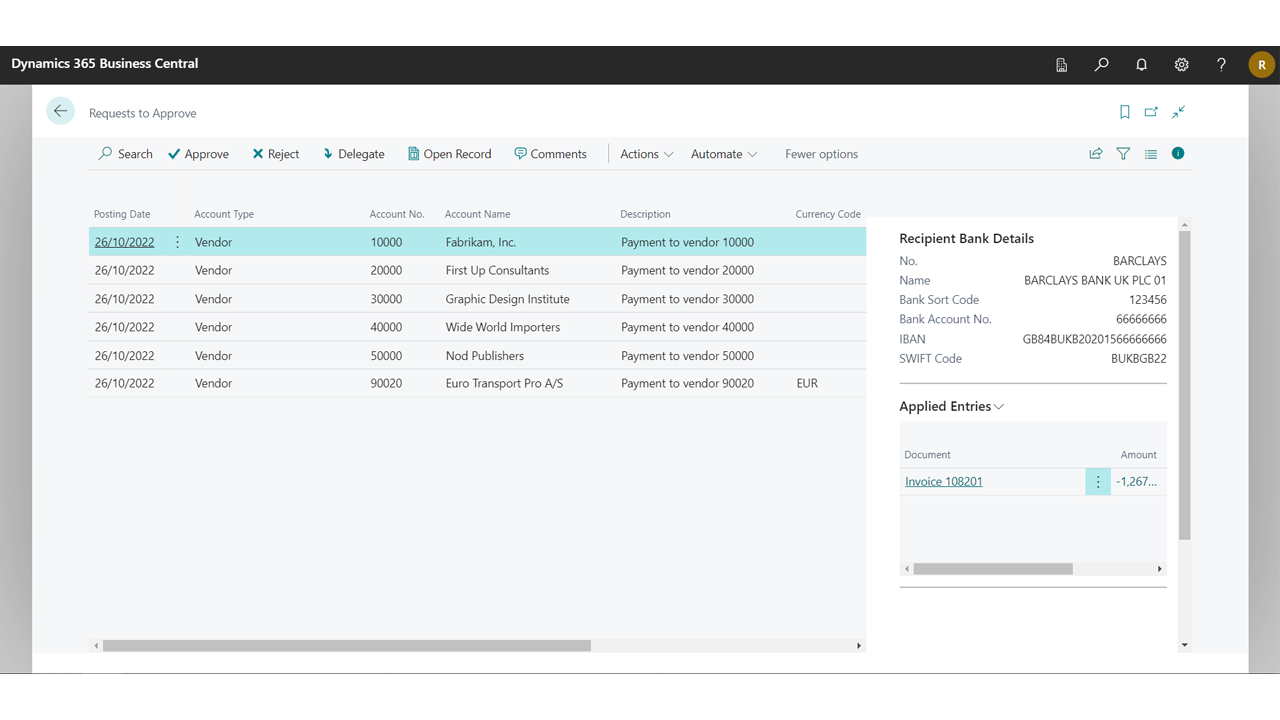Reject the selected request
The image size is (1280, 720).
275,154
